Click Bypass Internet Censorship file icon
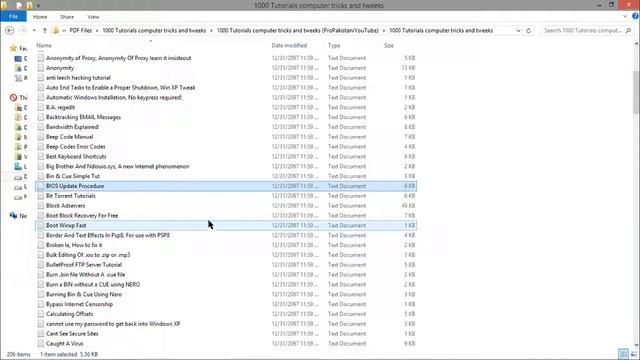 [x=40, y=304]
